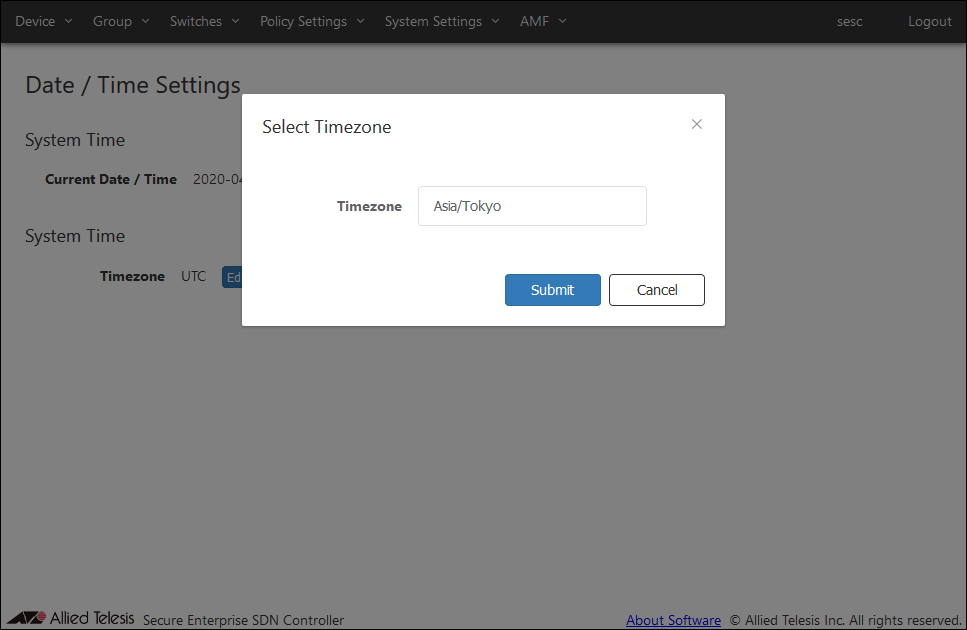Expand the AMF menu chevron

(562, 21)
